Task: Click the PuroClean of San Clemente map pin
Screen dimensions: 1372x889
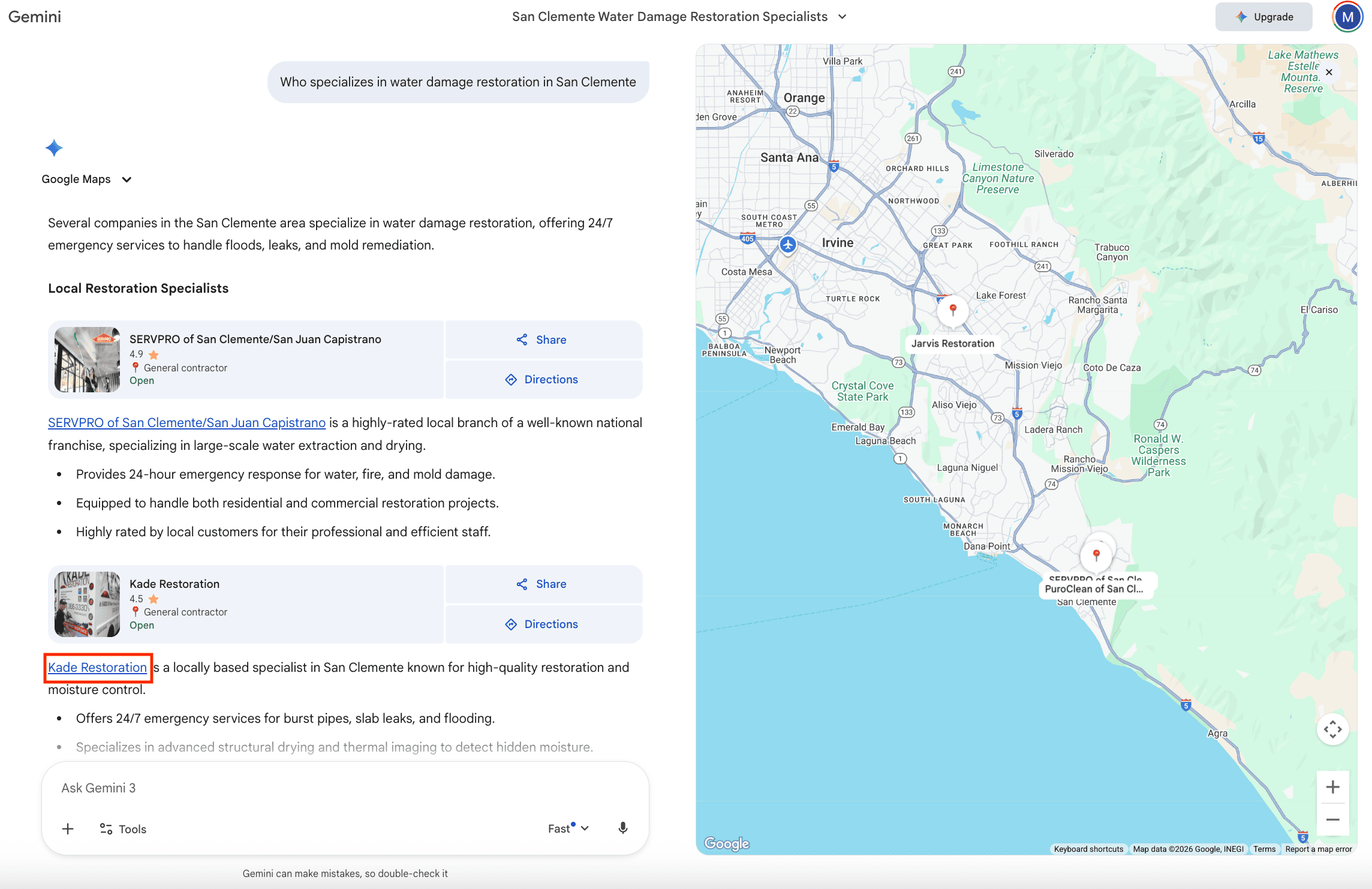Action: click(1096, 554)
